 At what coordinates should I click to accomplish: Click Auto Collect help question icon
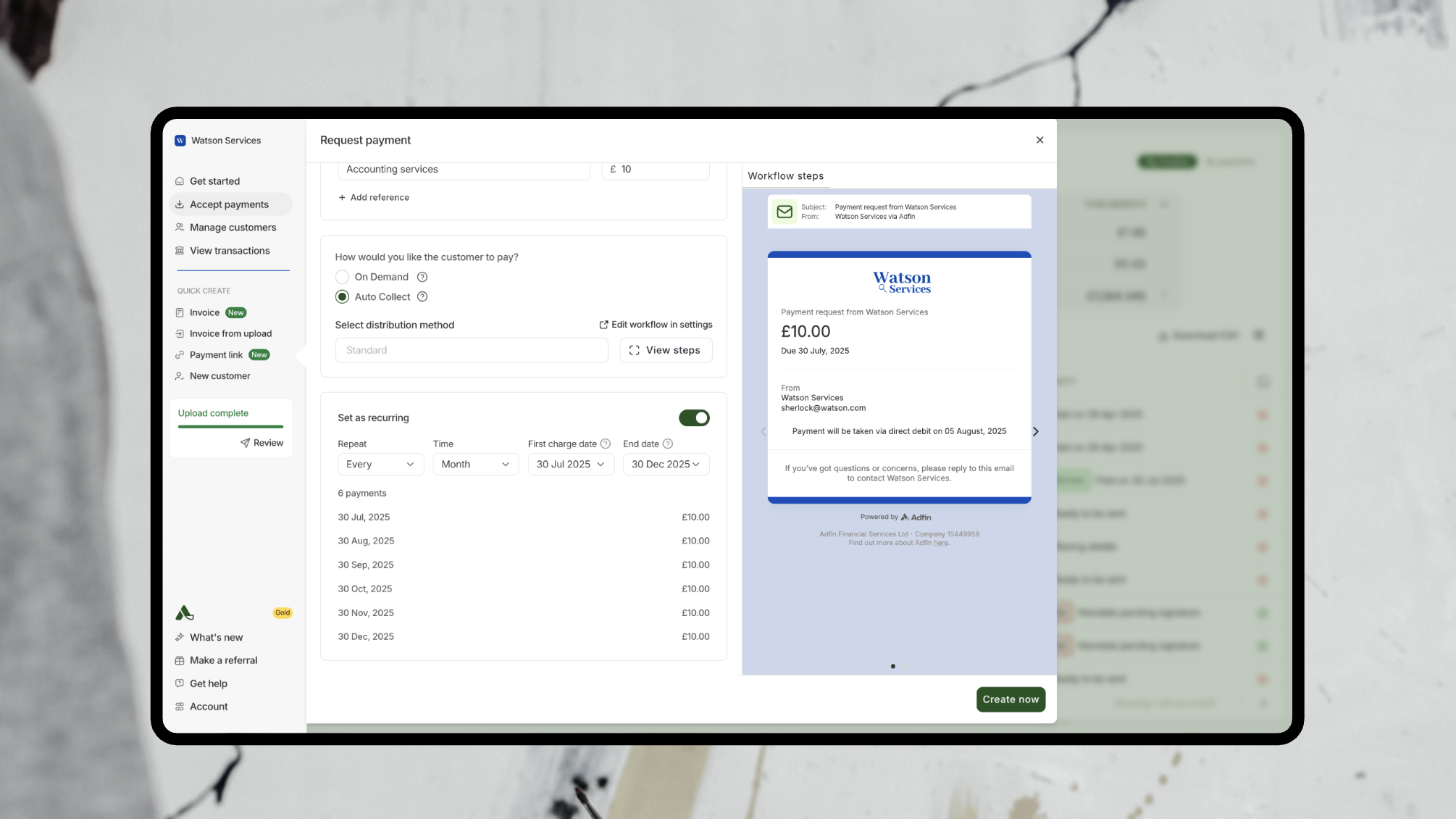pyautogui.click(x=422, y=296)
